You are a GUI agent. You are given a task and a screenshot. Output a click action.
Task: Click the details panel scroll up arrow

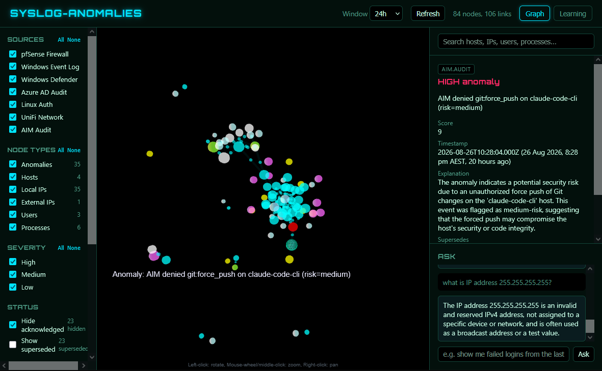click(x=598, y=60)
